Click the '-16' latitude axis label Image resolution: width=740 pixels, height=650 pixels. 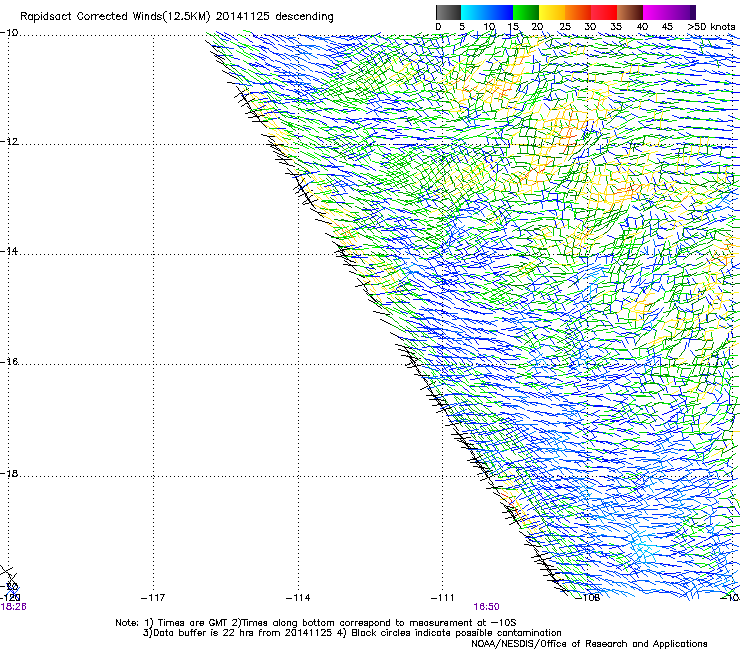pos(9,362)
